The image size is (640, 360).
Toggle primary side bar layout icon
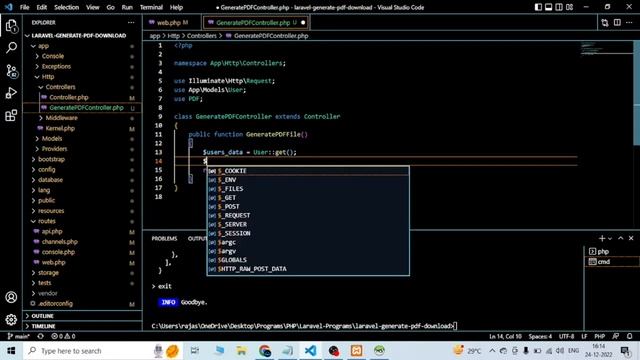pos(538,7)
